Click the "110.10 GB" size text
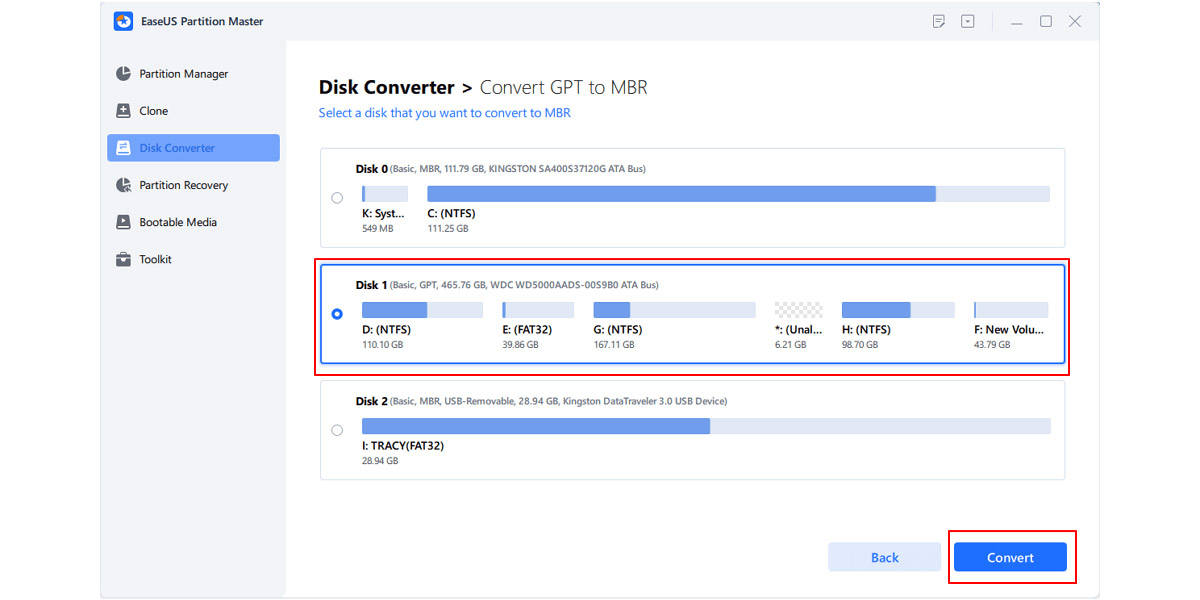This screenshot has height=600, width=1200. click(383, 345)
